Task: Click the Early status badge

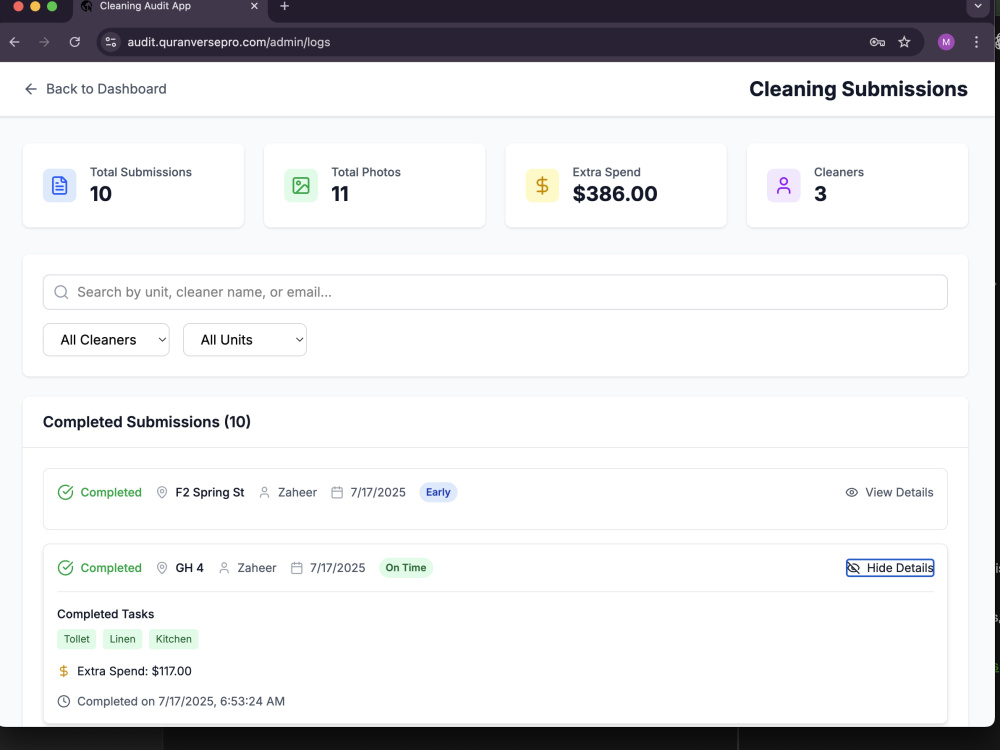Action: point(438,492)
